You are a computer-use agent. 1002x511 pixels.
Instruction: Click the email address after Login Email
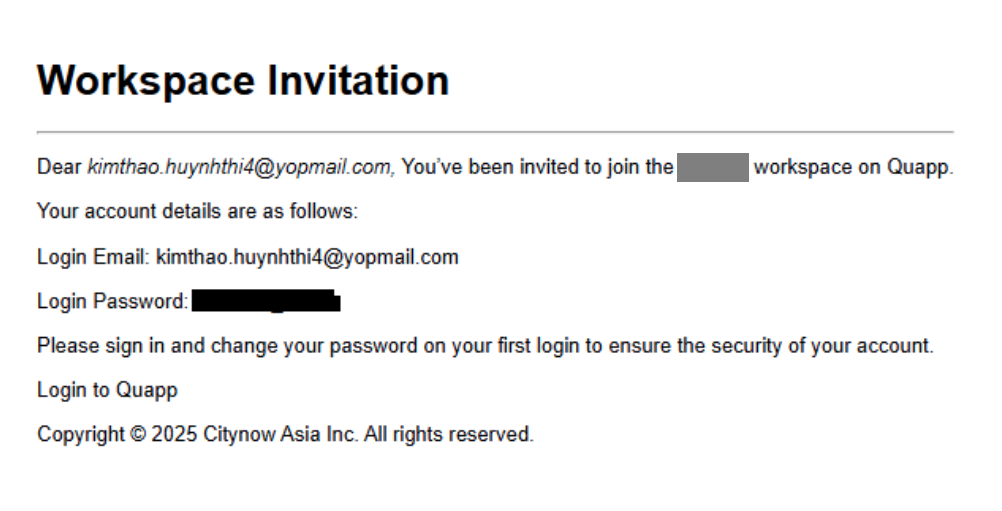click(307, 257)
